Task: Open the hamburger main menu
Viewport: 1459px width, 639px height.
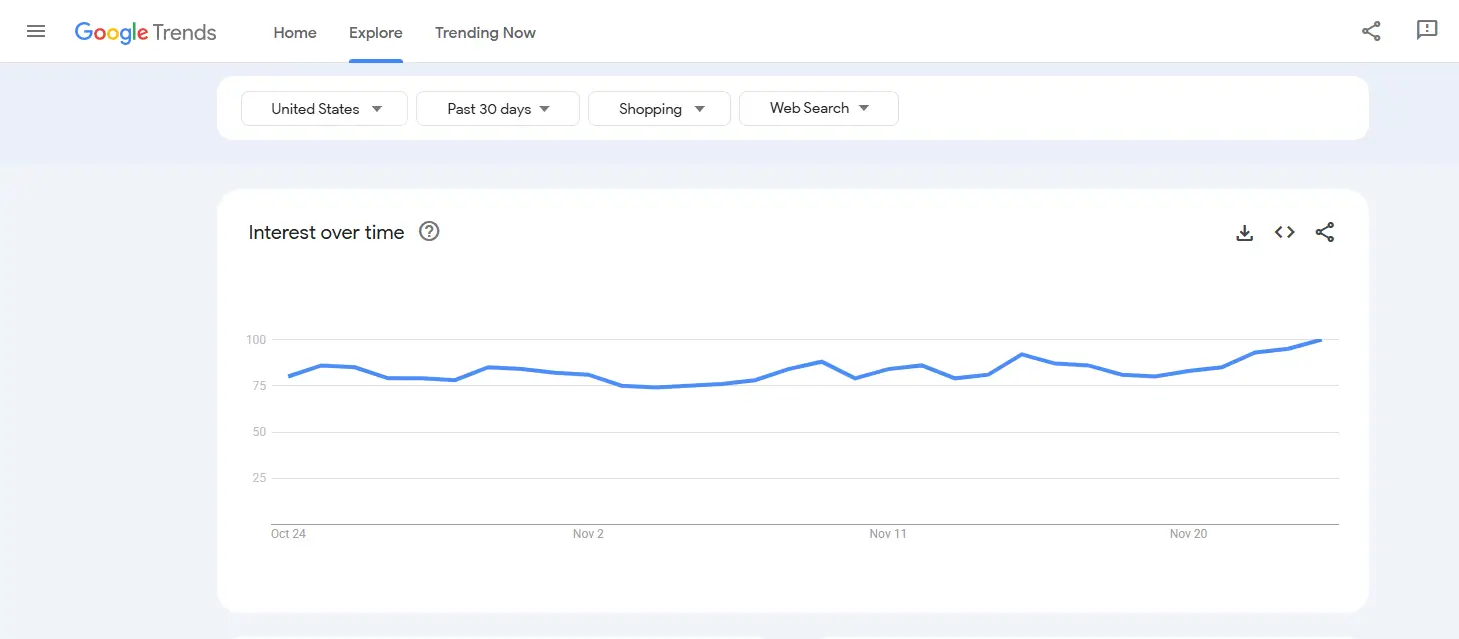Action: point(36,31)
